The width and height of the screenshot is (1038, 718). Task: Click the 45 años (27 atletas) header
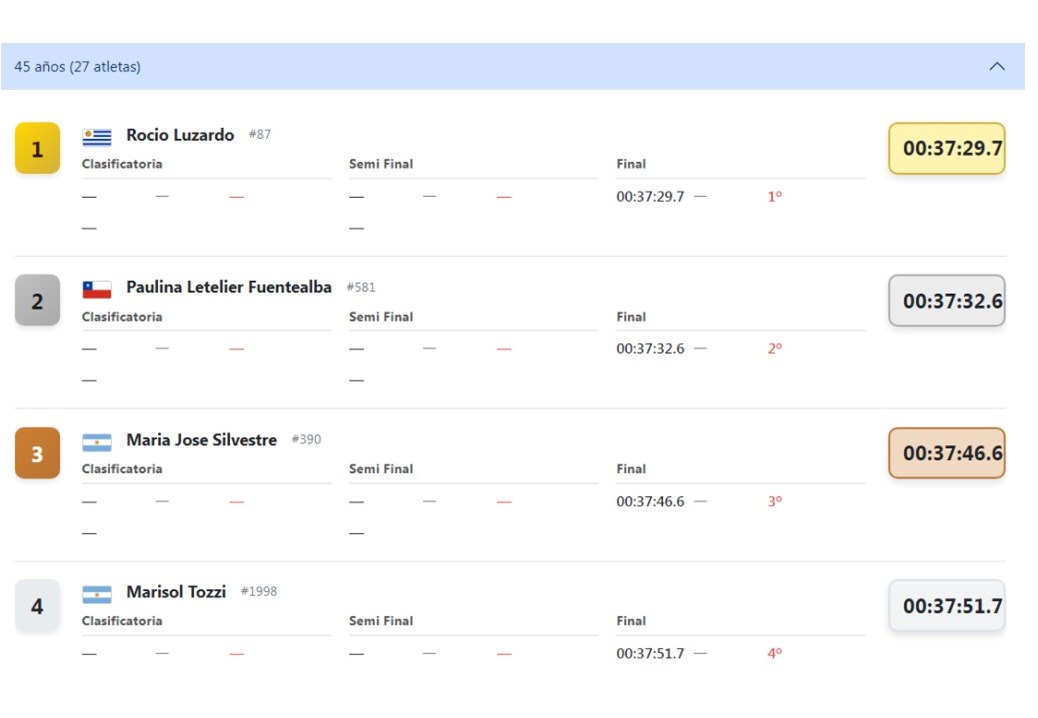click(x=77, y=67)
